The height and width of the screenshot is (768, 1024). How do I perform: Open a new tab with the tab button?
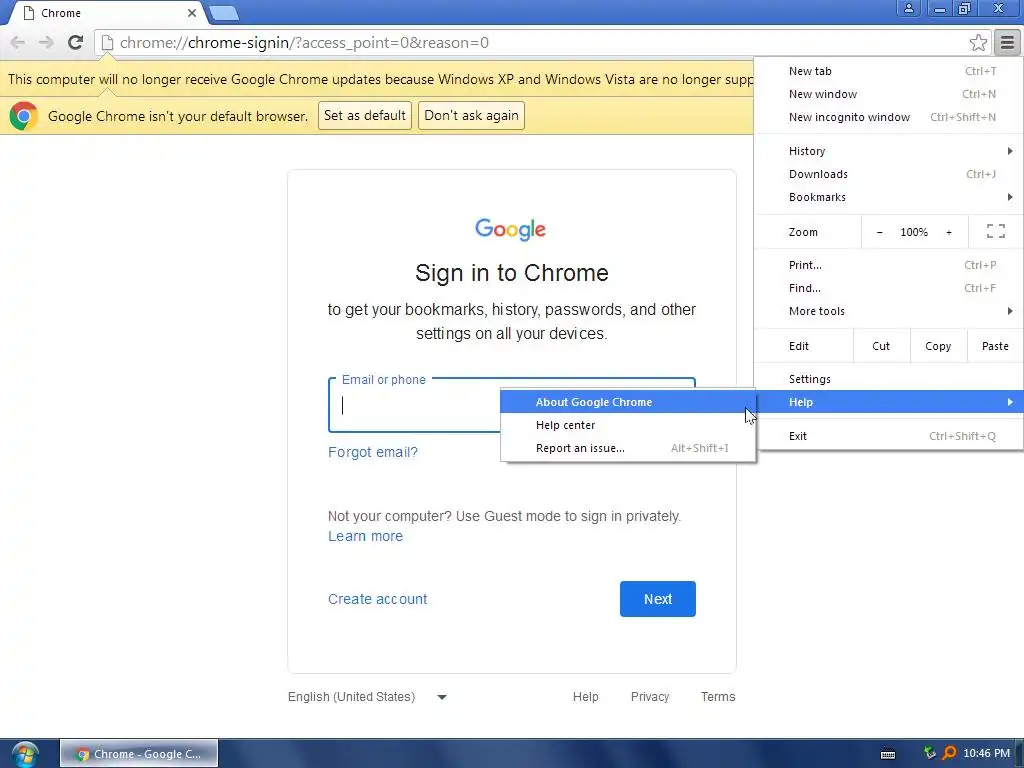tap(224, 12)
